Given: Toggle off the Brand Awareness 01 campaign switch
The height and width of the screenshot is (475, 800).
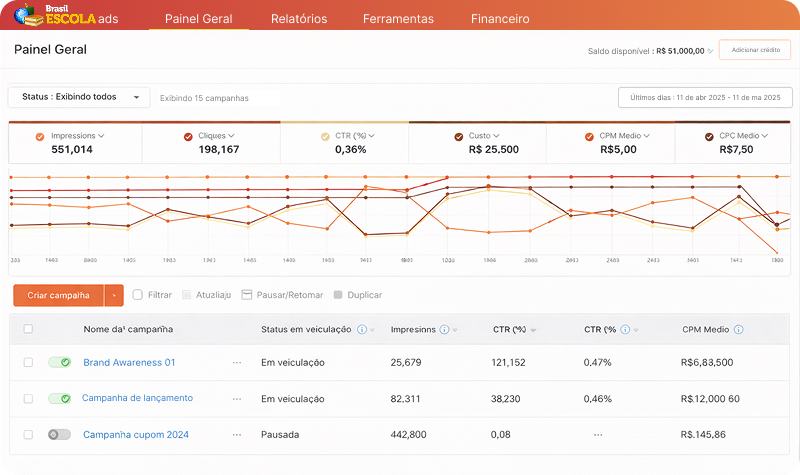Looking at the screenshot, I should (59, 362).
